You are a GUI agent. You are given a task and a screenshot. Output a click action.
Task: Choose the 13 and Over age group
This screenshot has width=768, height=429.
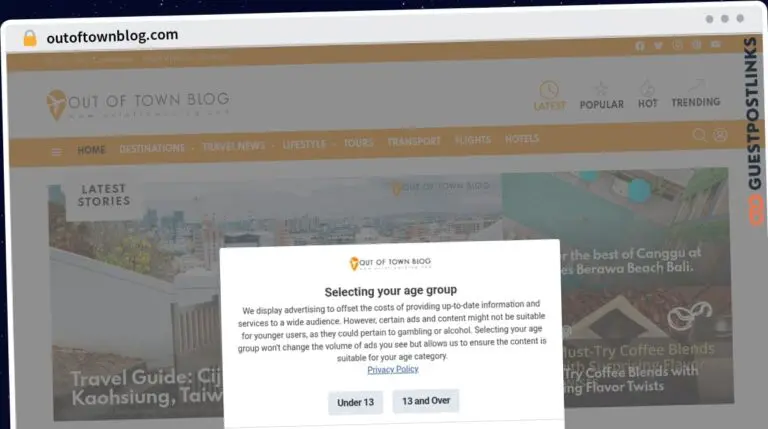pos(426,401)
